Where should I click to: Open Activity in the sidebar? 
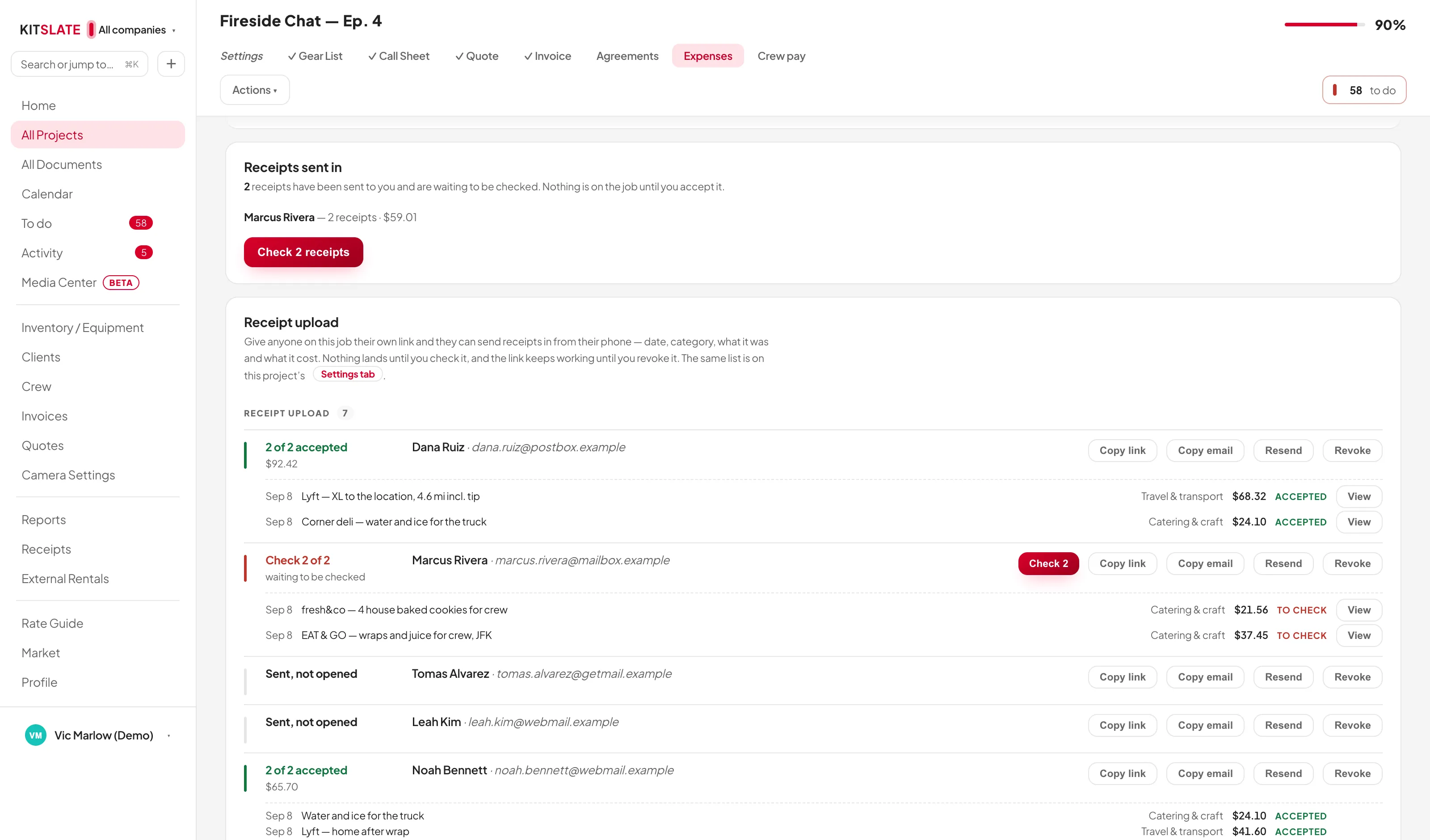click(x=97, y=252)
